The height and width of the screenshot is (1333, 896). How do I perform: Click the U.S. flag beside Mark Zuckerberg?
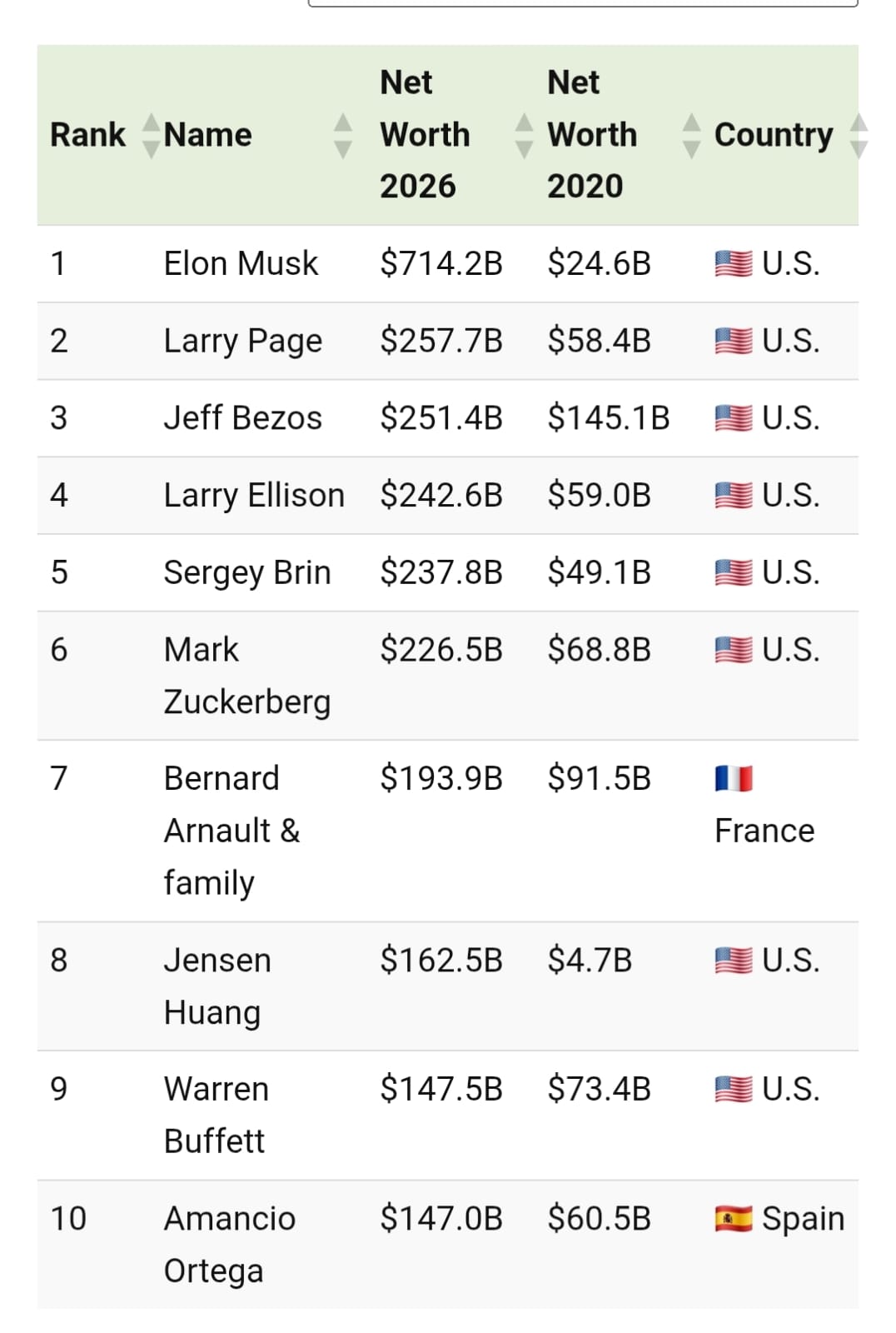tap(735, 649)
